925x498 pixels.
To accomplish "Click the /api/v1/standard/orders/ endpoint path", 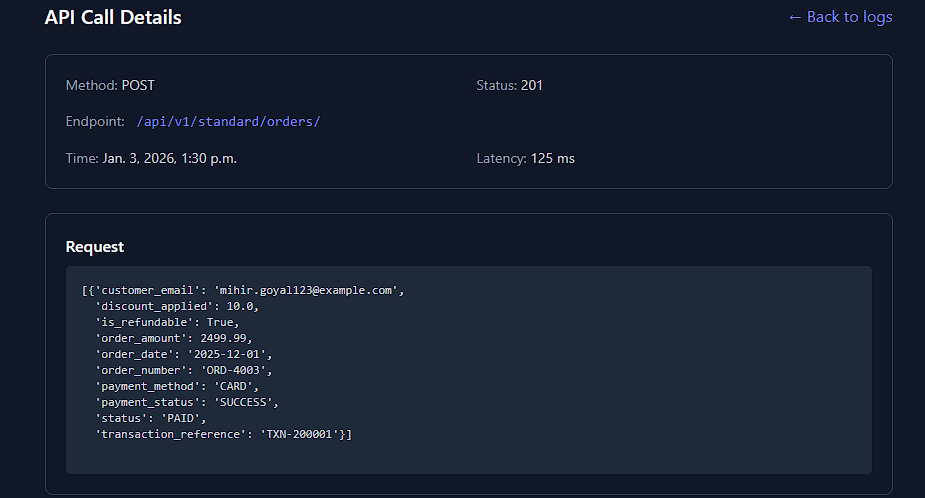I will pos(228,122).
